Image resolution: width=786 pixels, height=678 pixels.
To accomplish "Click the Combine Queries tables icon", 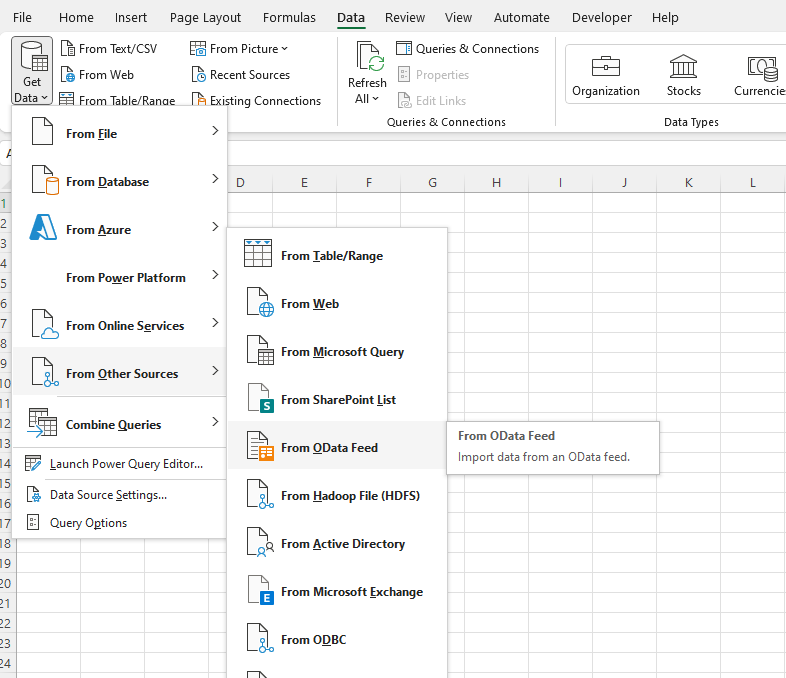I will [x=43, y=422].
